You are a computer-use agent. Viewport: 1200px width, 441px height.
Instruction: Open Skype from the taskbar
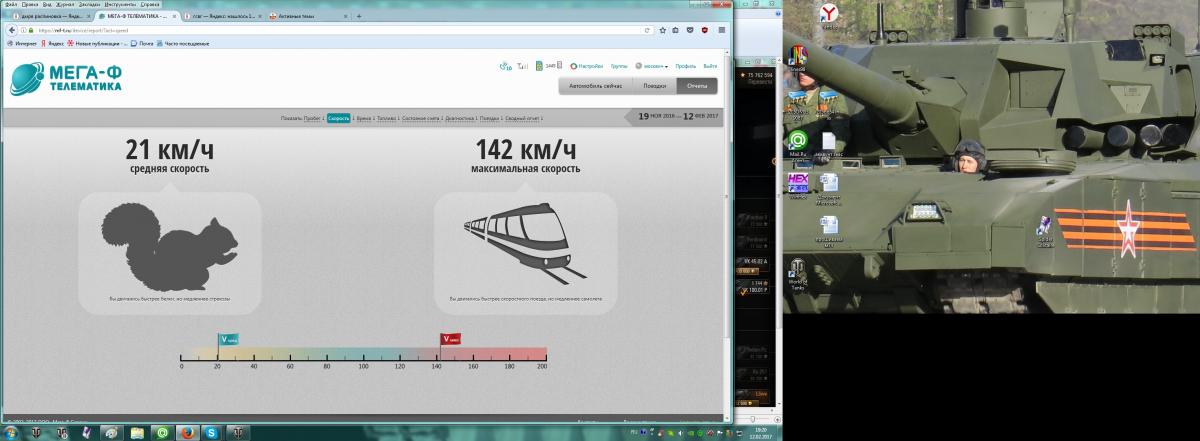212,432
